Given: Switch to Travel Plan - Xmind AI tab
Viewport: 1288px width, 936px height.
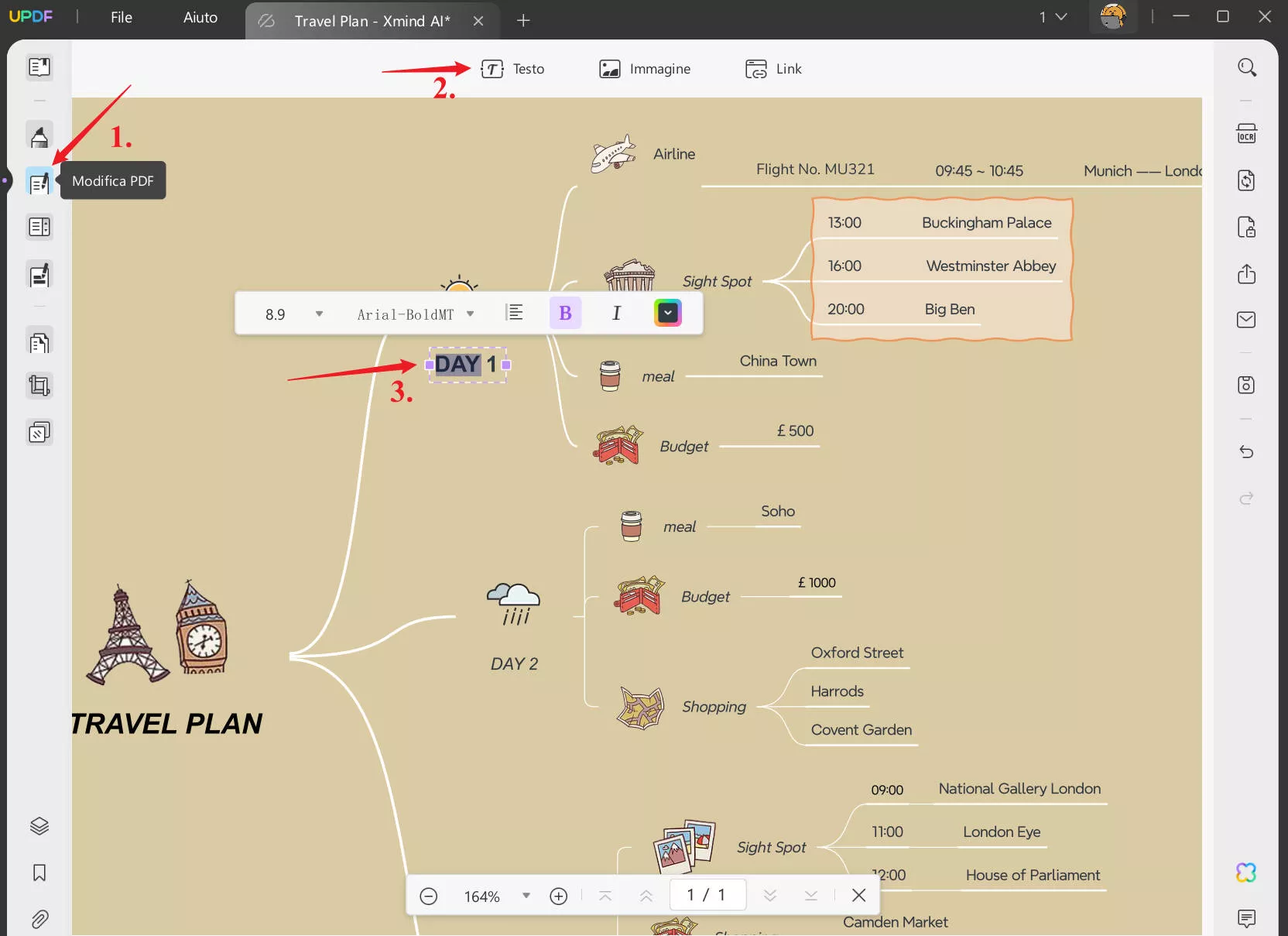Looking at the screenshot, I should pos(372,21).
